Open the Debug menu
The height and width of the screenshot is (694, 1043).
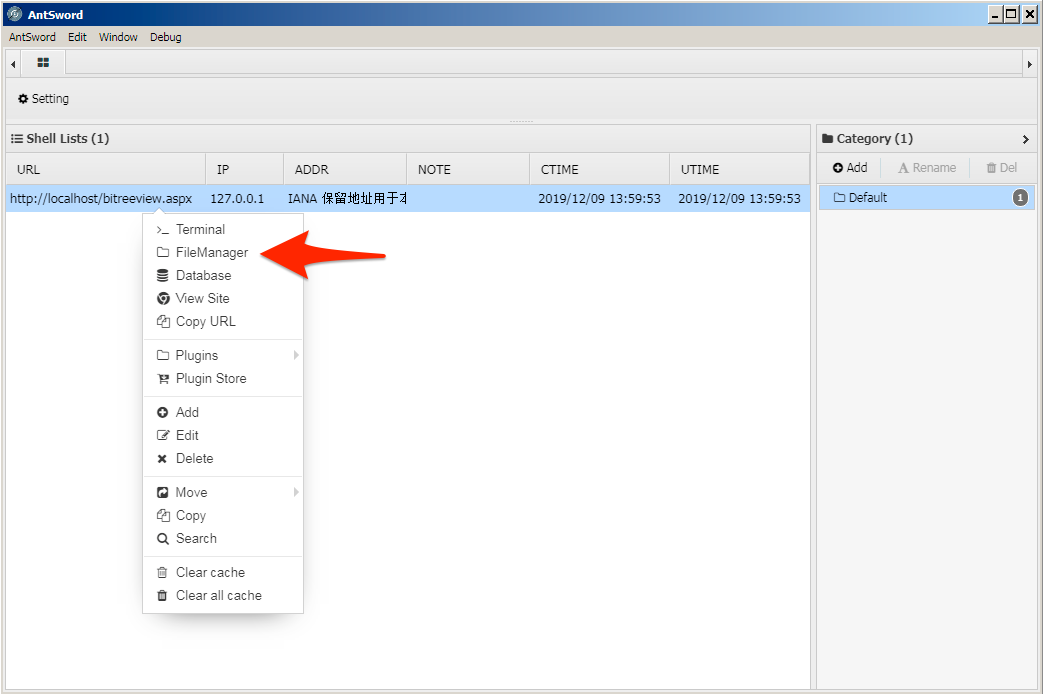166,37
